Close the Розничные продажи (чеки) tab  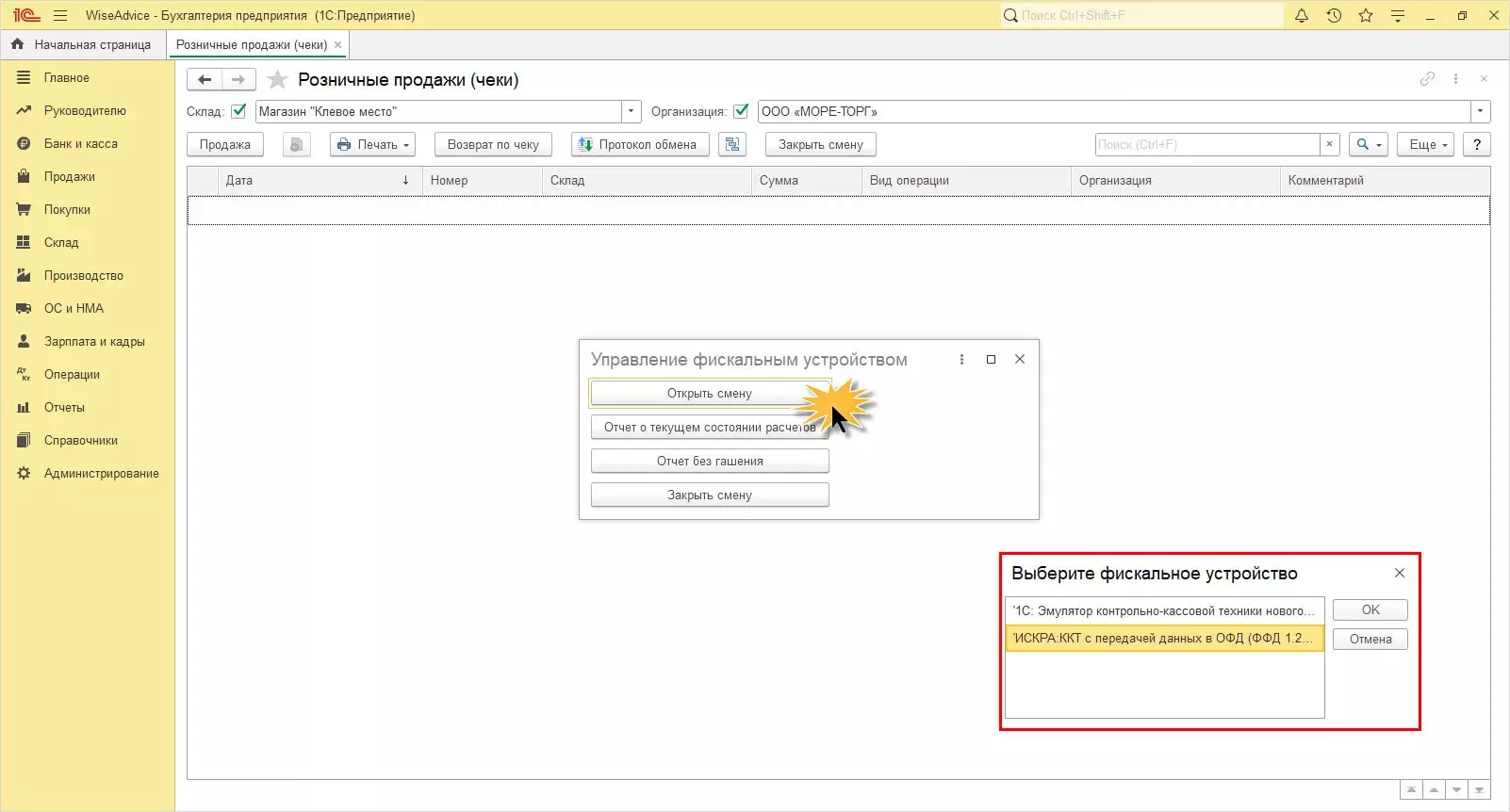(338, 44)
